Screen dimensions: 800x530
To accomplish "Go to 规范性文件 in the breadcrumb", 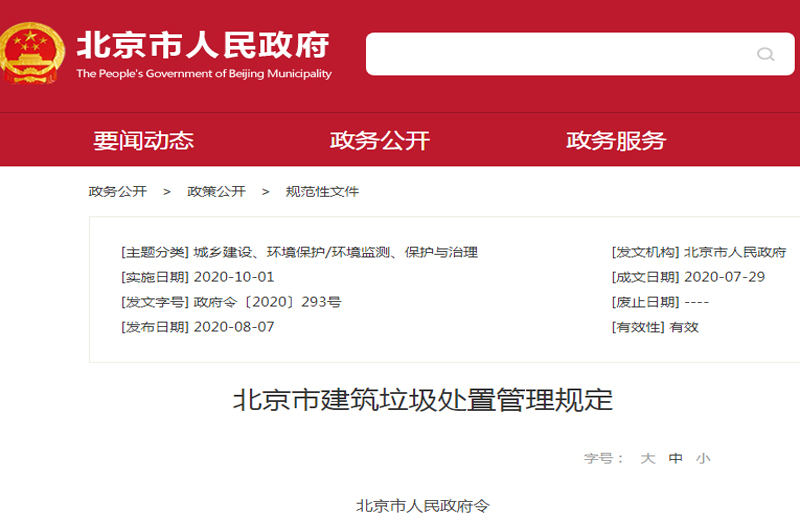I will 322,191.
